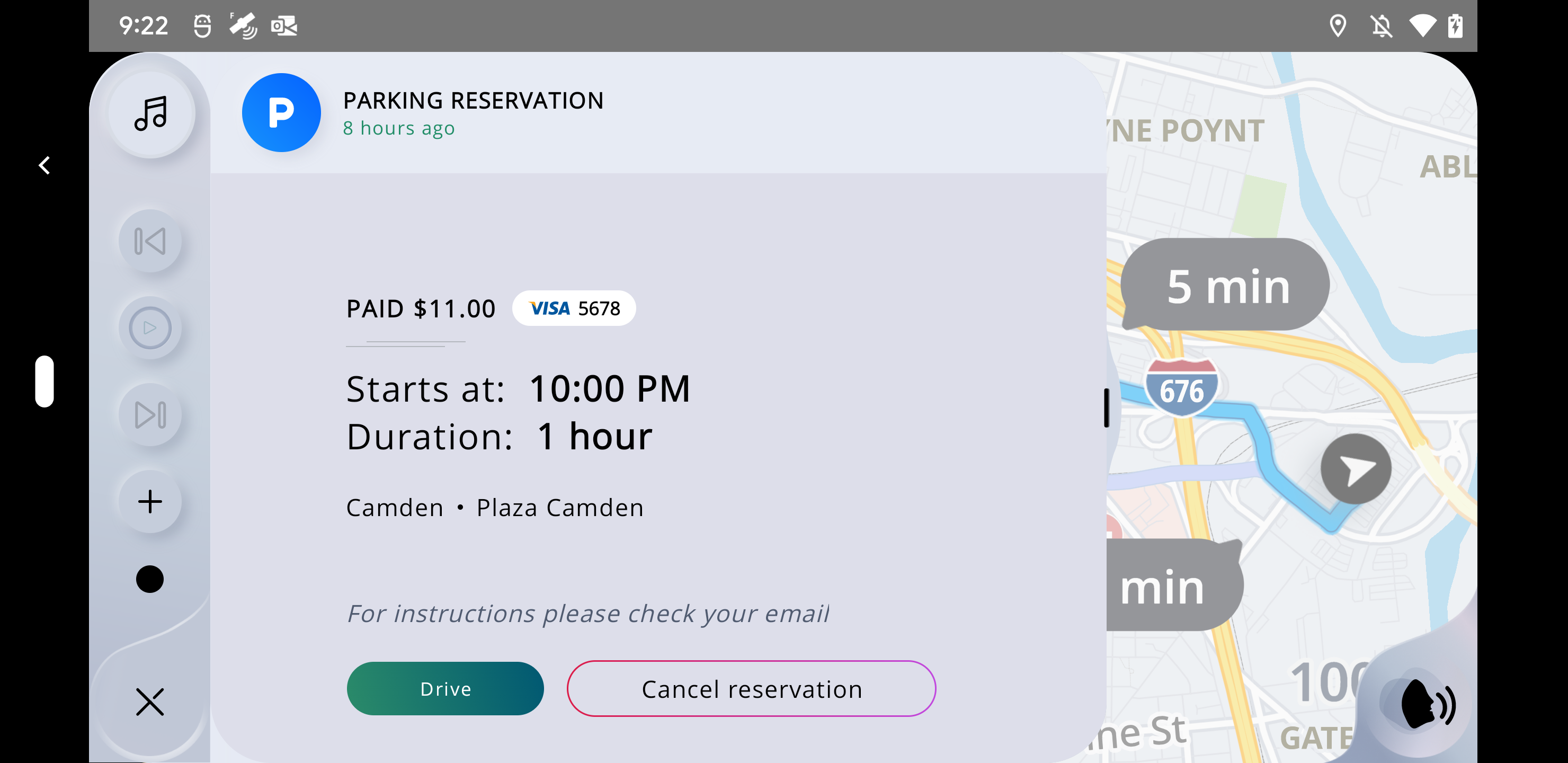The width and height of the screenshot is (1568, 763).
Task: Go back using the left chevron arrow
Action: click(44, 165)
